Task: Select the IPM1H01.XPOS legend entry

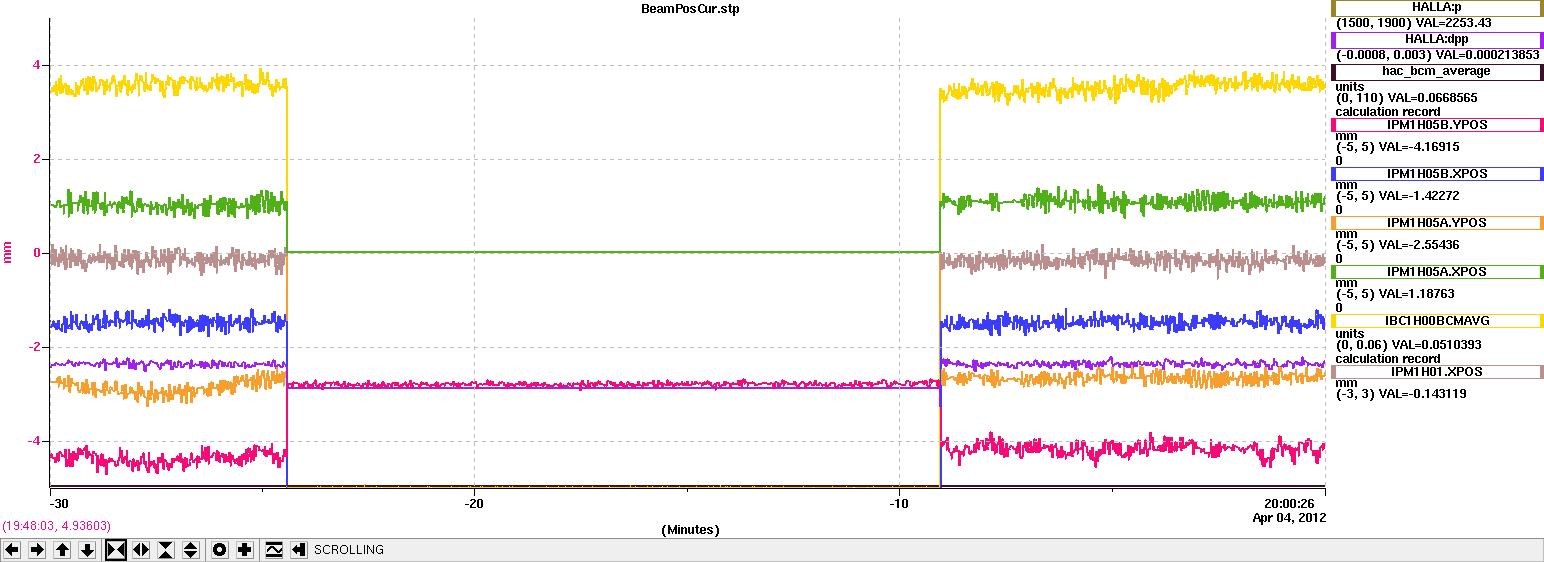Action: click(x=1437, y=372)
